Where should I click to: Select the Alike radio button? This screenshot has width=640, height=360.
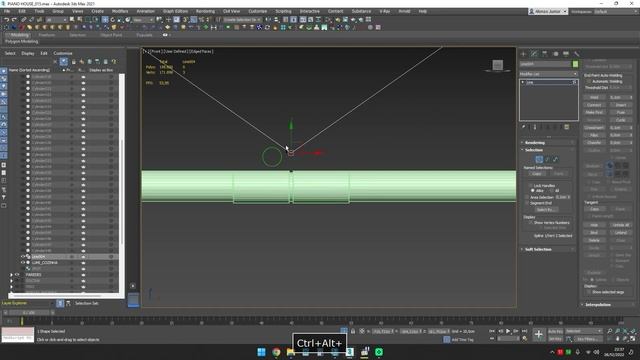coord(533,191)
